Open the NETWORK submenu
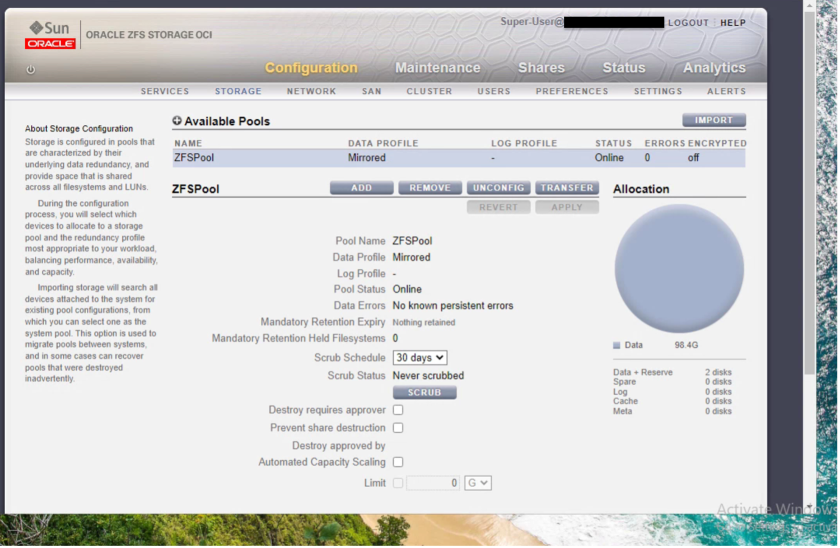840x548 pixels. (x=311, y=92)
